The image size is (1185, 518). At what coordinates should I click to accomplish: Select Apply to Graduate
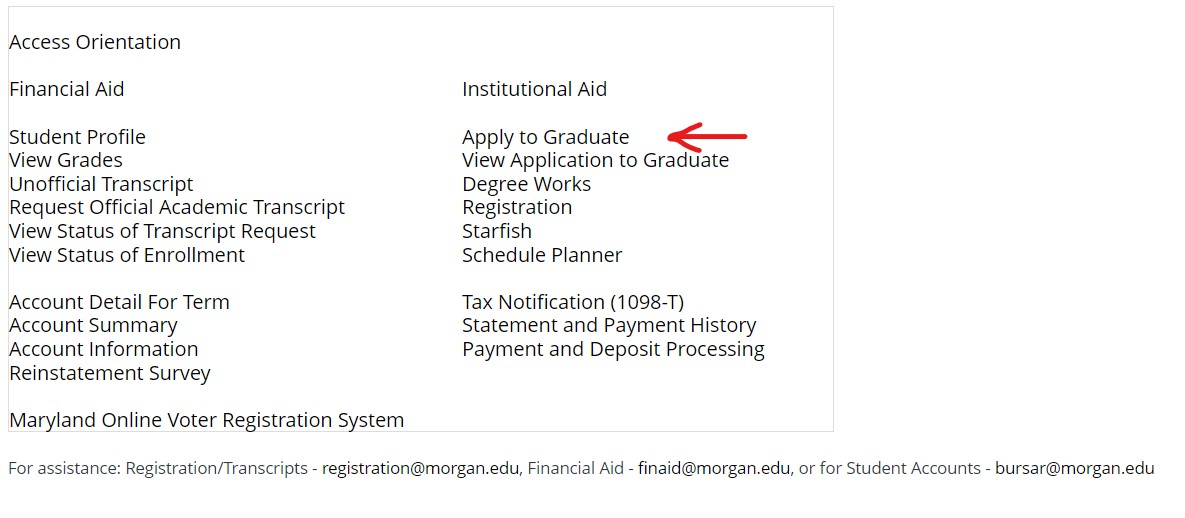pyautogui.click(x=545, y=137)
